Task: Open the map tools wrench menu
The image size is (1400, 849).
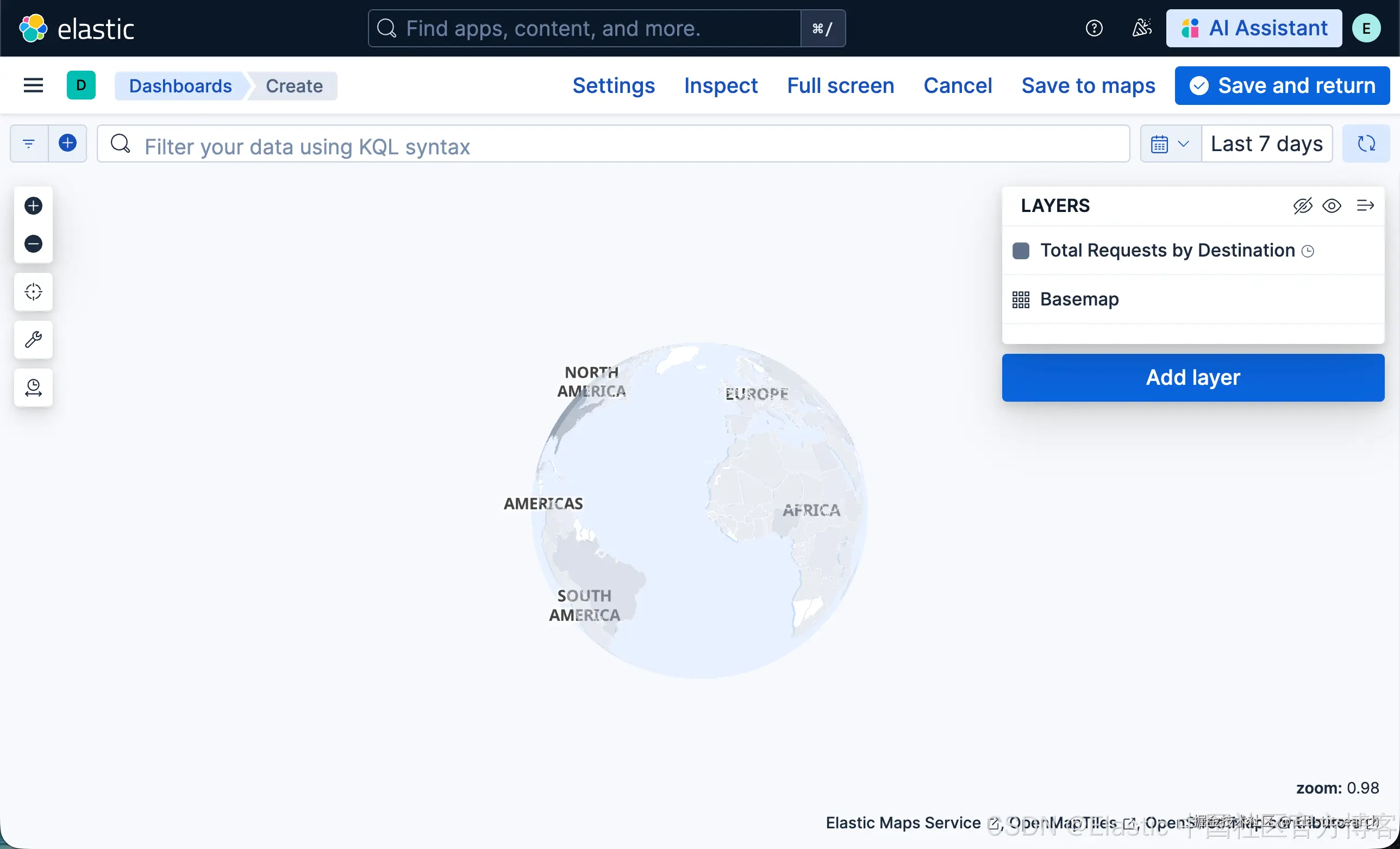Action: 33,340
